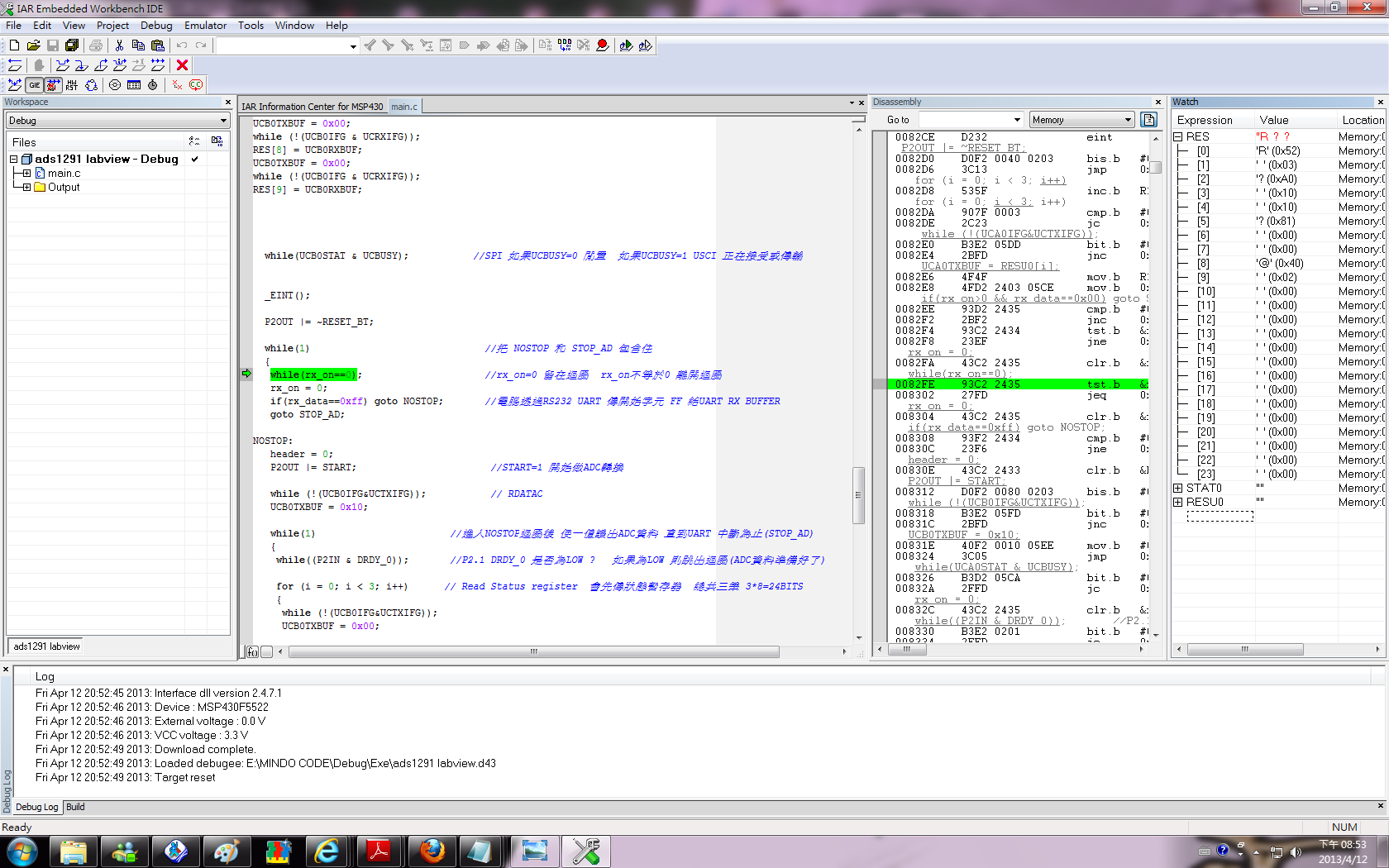Image resolution: width=1389 pixels, height=868 pixels.
Task: Click the Copy toolbar icon
Action: (x=138, y=45)
